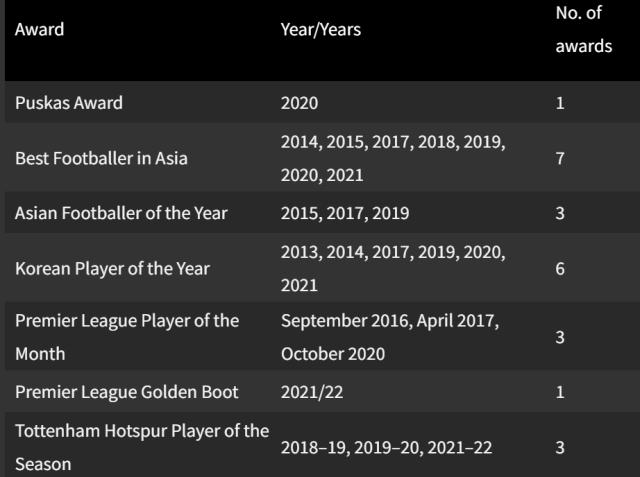Click the 2015, 2017, 2019 years cell

point(345,213)
